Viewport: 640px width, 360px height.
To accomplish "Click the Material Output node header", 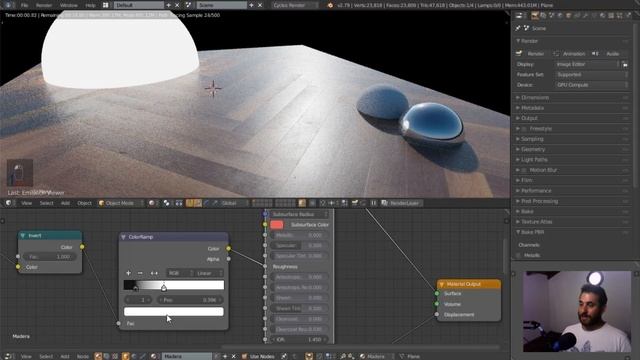I will [x=469, y=284].
